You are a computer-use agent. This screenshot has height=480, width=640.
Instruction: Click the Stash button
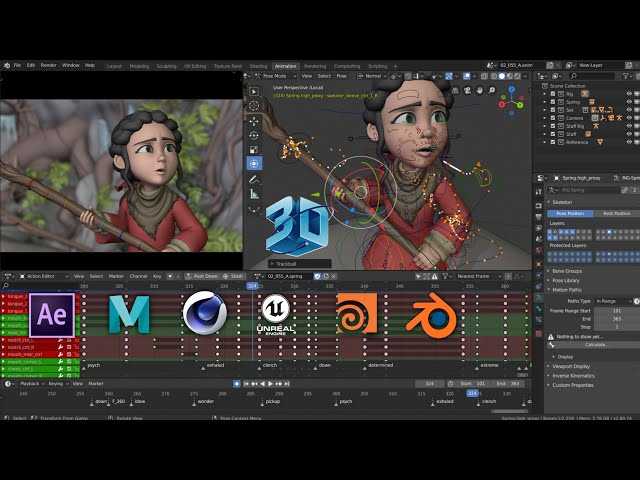click(x=233, y=276)
